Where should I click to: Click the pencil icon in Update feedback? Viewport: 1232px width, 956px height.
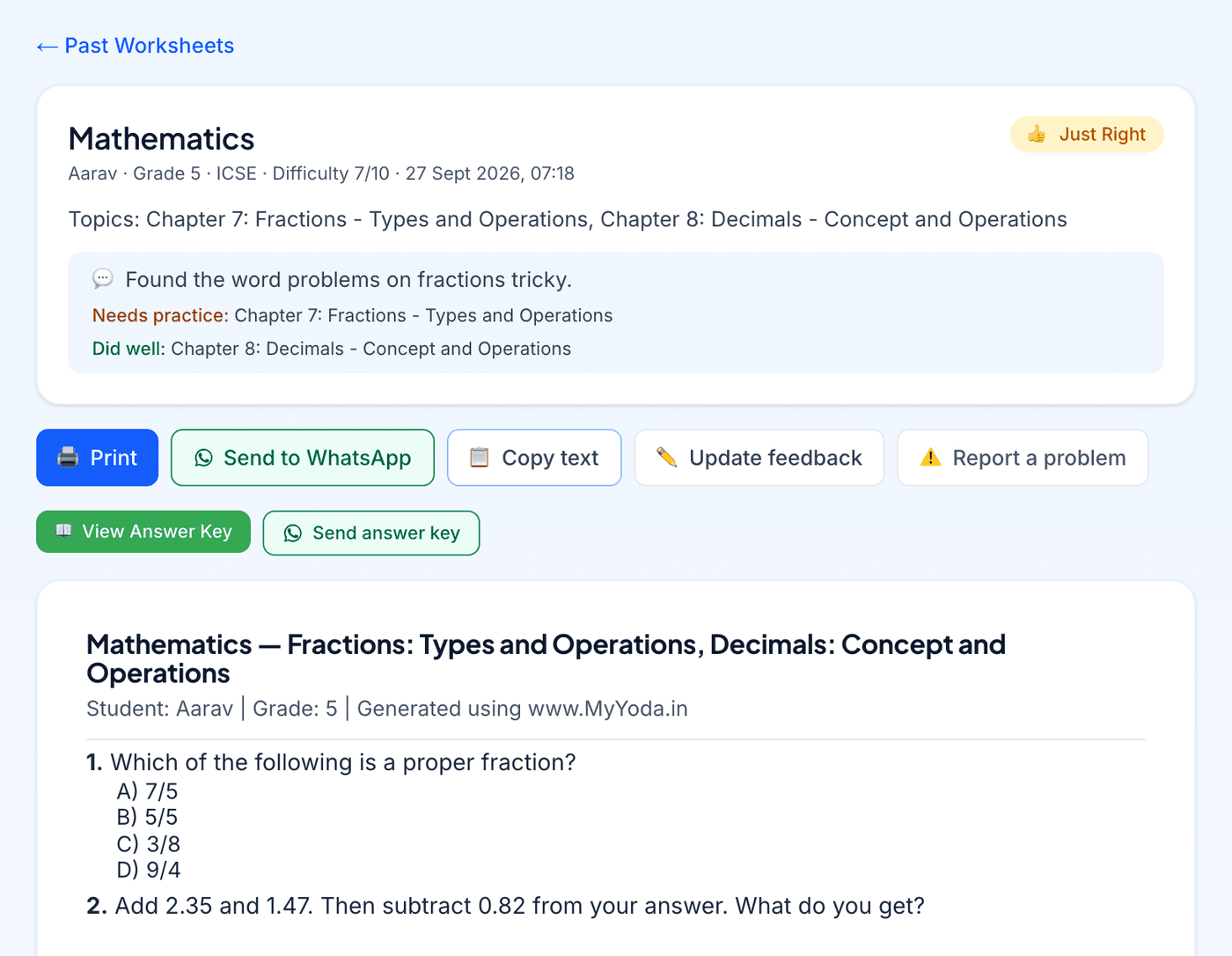click(x=667, y=458)
